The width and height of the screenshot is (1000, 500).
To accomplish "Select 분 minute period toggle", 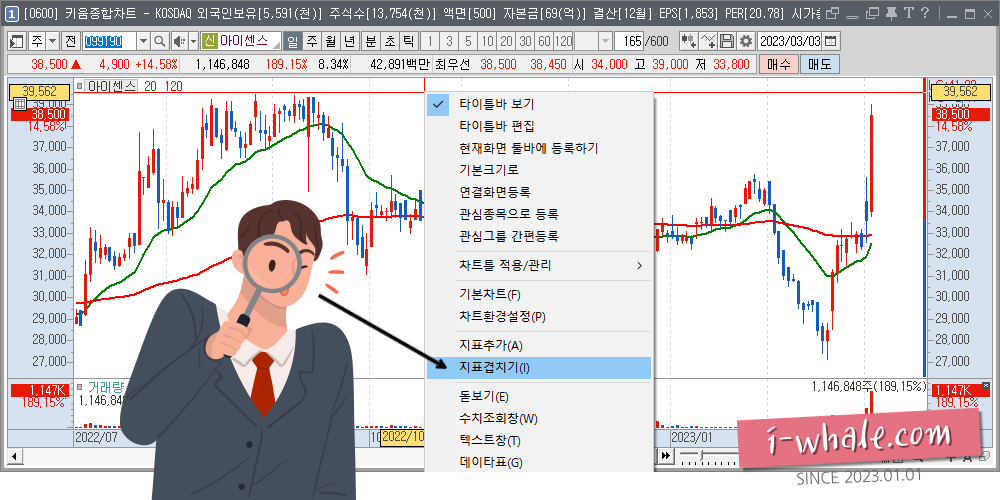I will [371, 42].
